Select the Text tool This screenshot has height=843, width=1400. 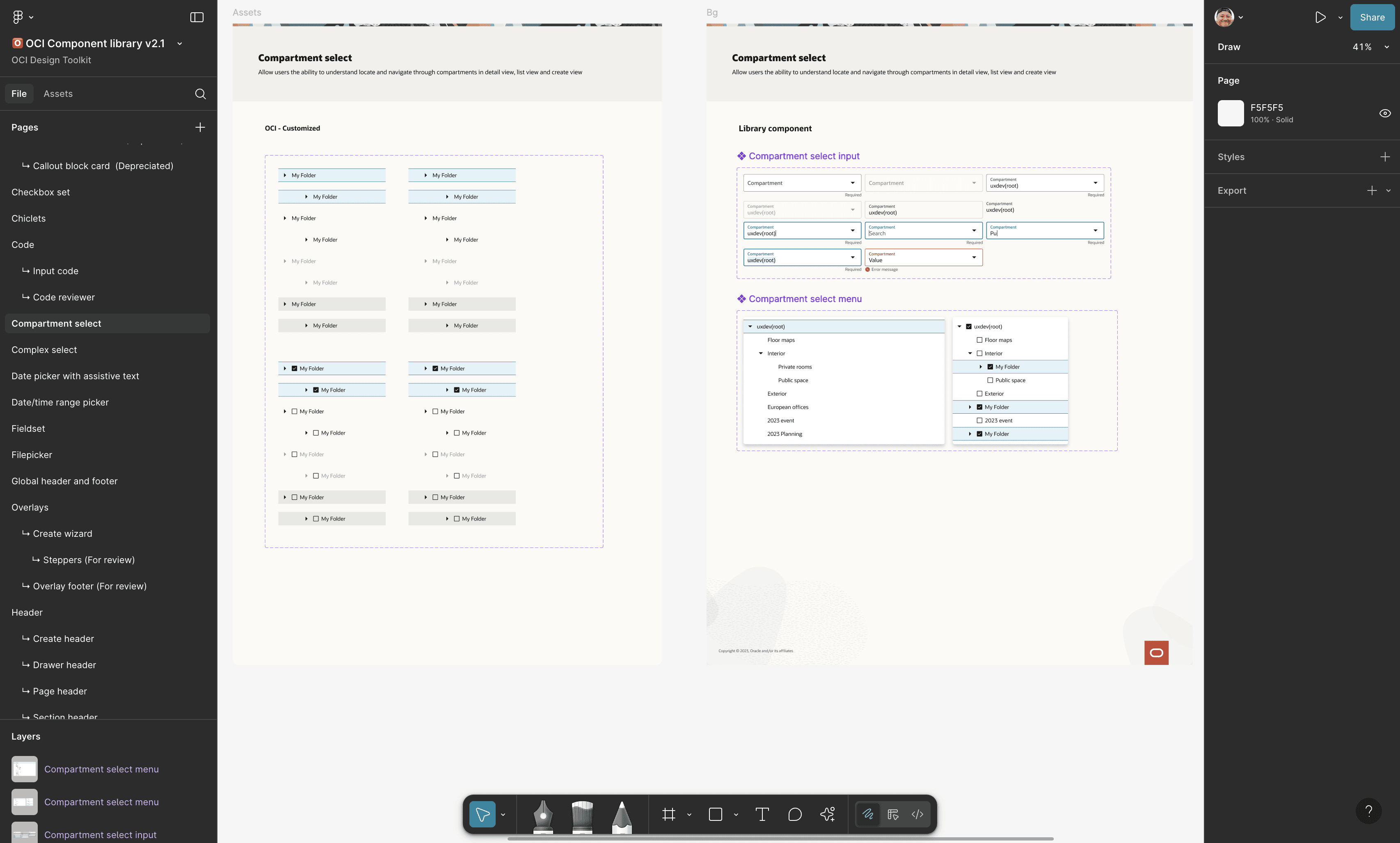point(762,814)
